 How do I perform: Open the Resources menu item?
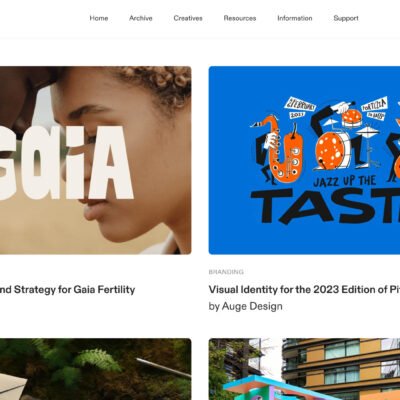240,18
